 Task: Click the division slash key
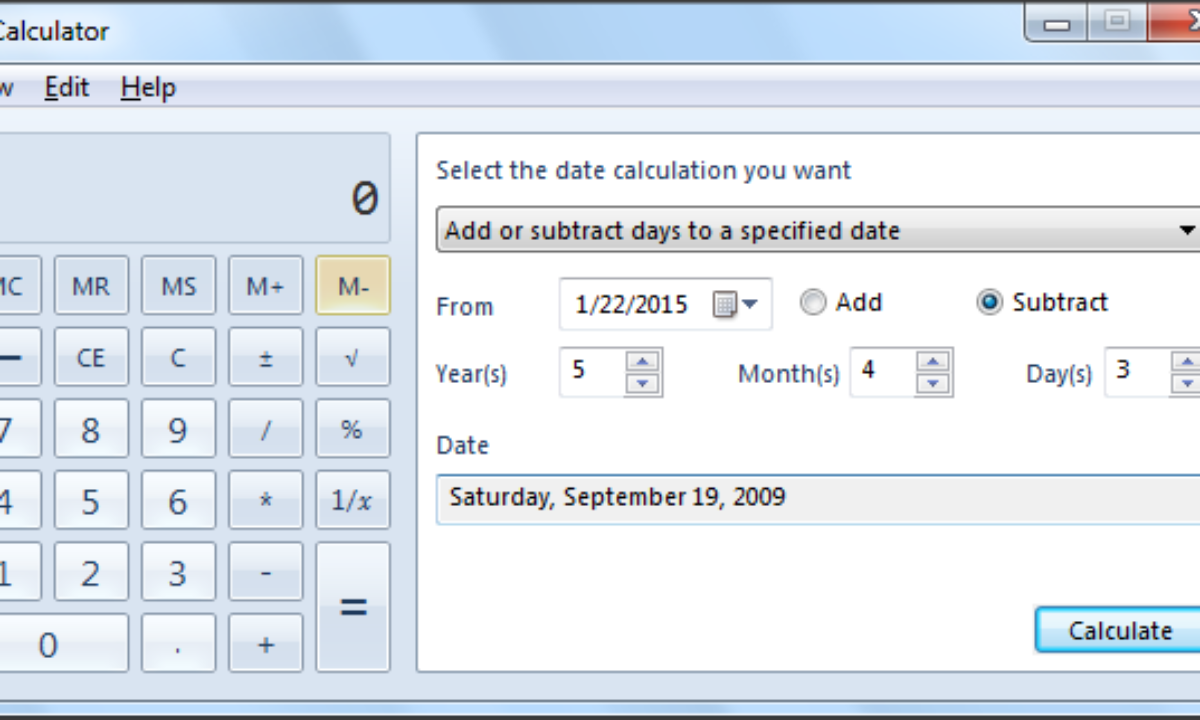[265, 430]
